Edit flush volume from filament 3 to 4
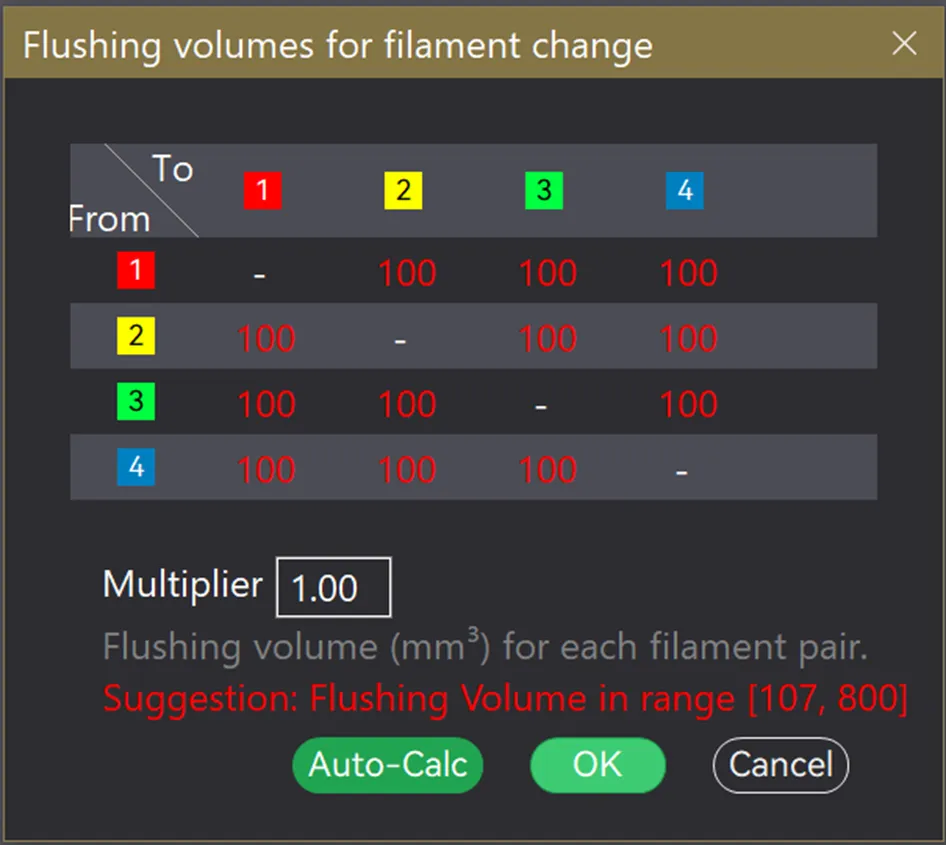Image resolution: width=946 pixels, height=845 pixels. 689,404
